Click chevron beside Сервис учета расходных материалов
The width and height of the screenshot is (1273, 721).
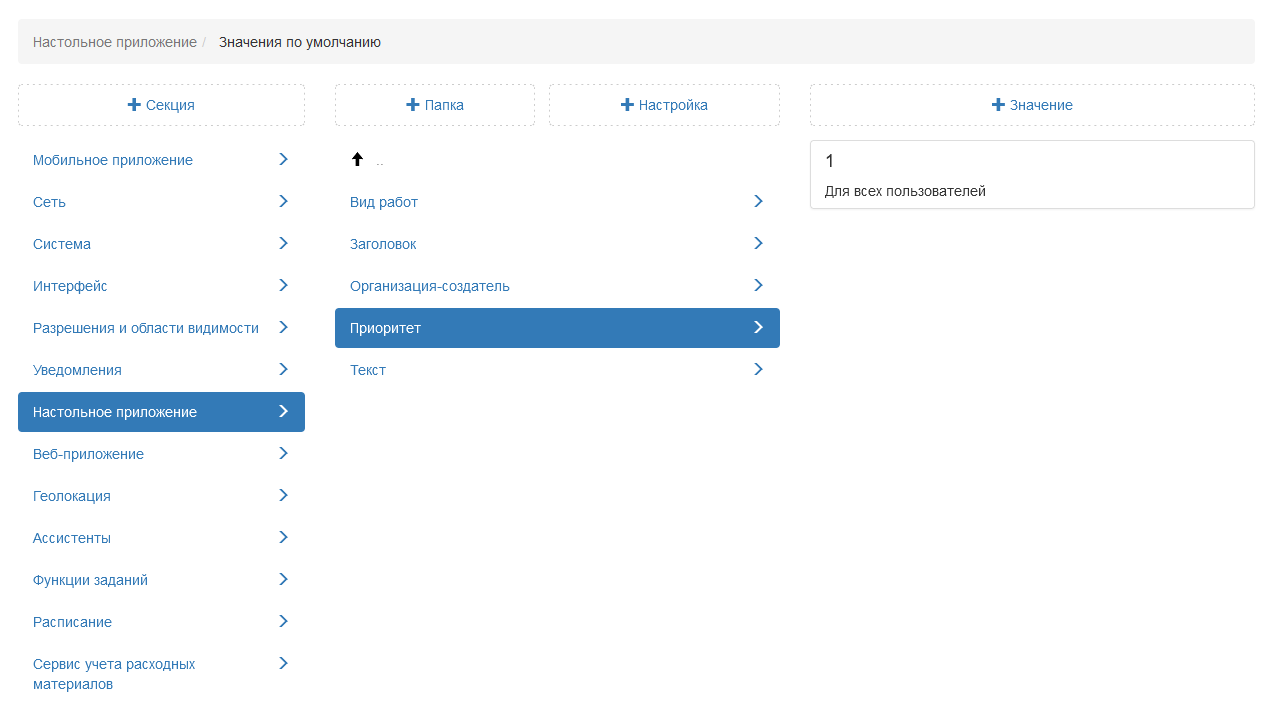283,663
